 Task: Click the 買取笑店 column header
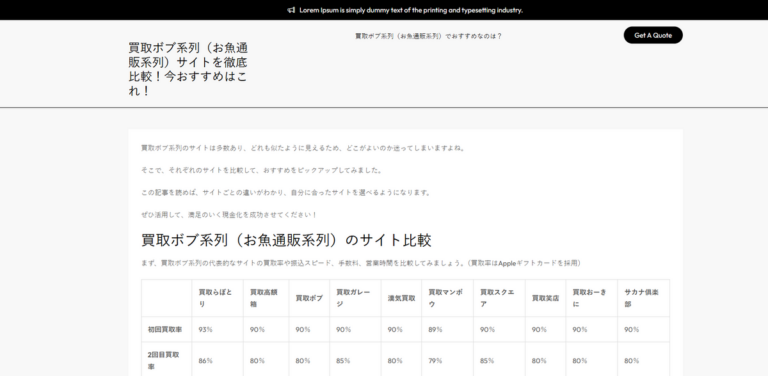coord(546,298)
